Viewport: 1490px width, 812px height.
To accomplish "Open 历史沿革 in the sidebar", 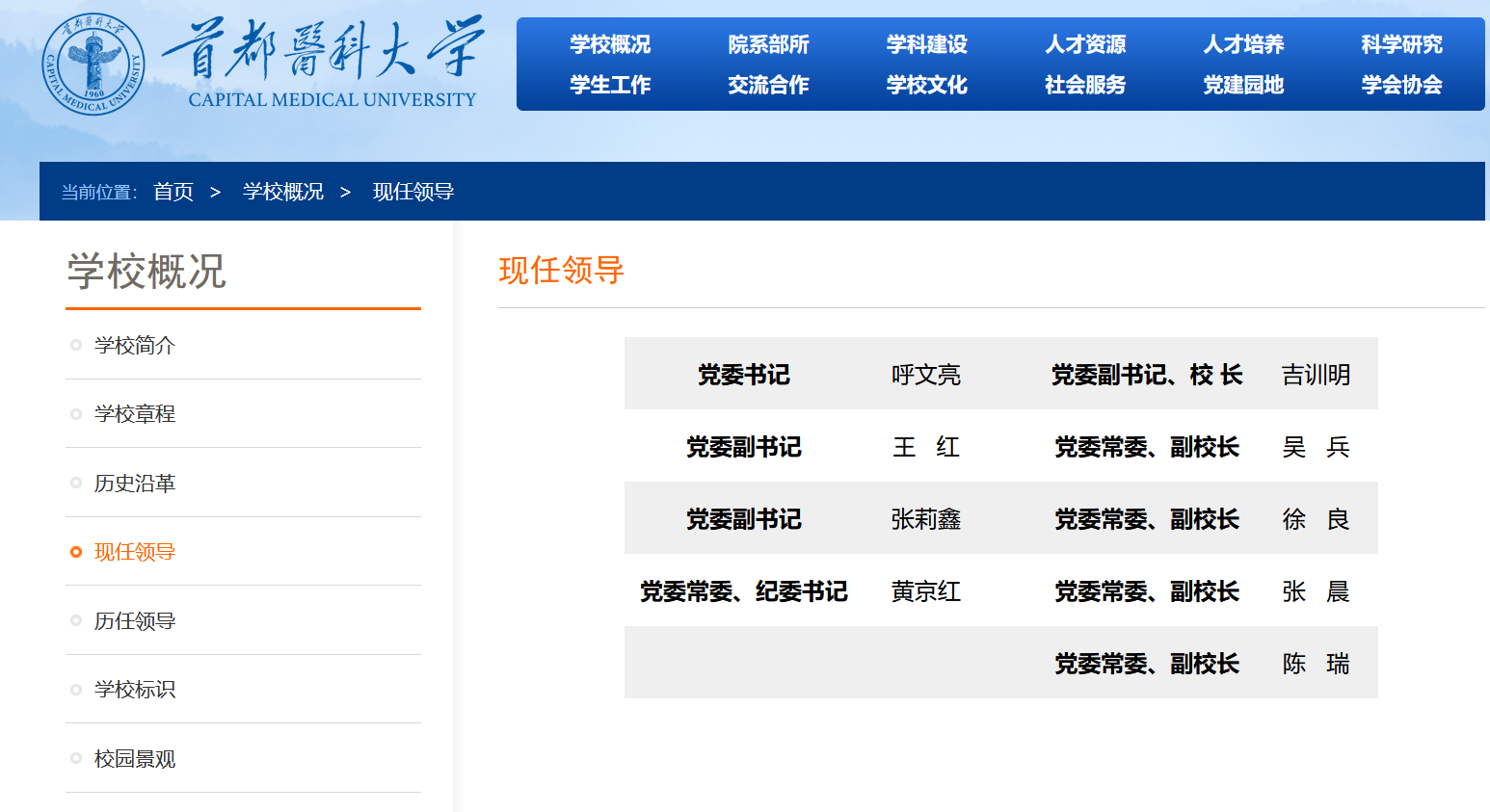I will (x=135, y=483).
